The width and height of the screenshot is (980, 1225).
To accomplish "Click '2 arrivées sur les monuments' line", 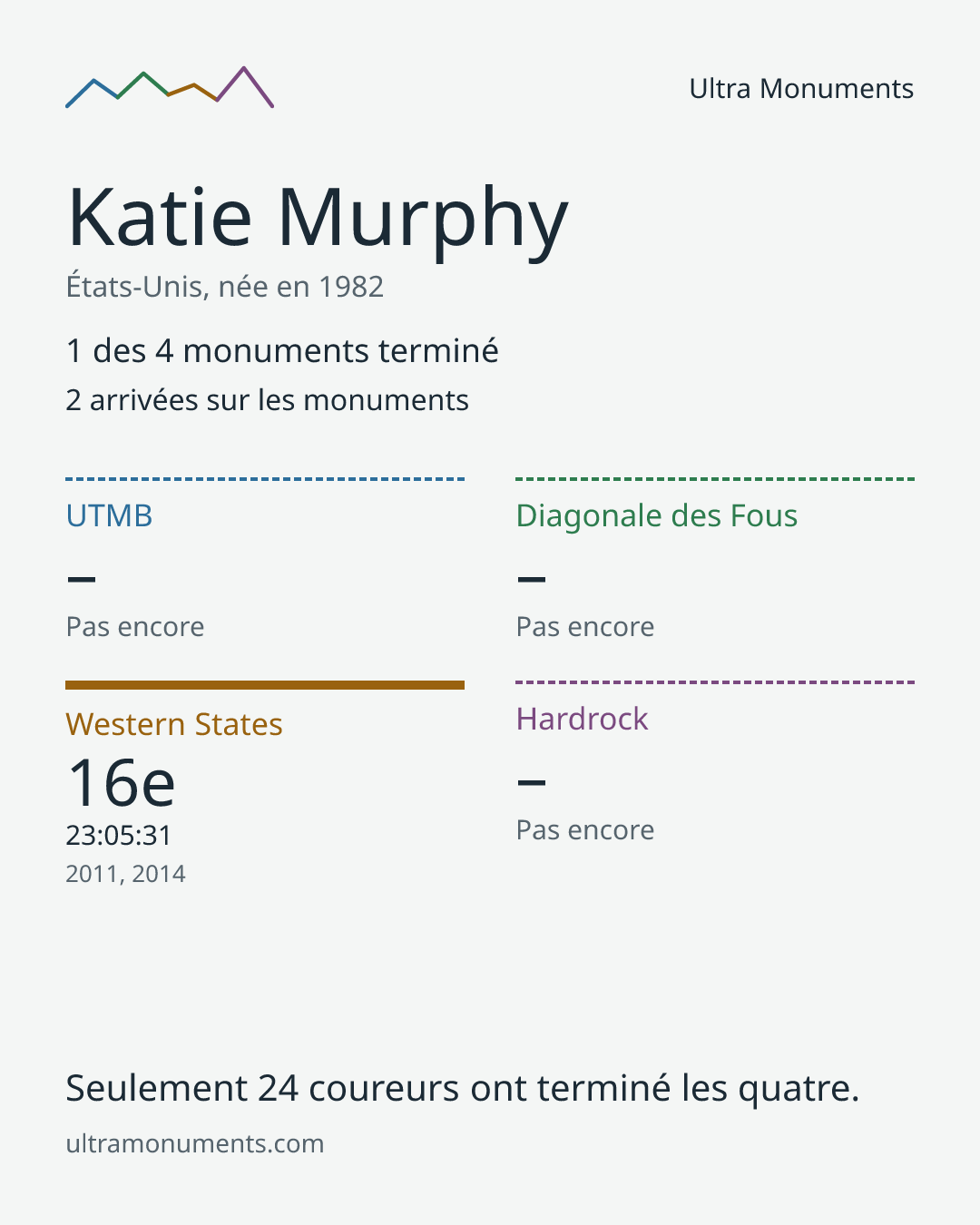I will coord(268,400).
